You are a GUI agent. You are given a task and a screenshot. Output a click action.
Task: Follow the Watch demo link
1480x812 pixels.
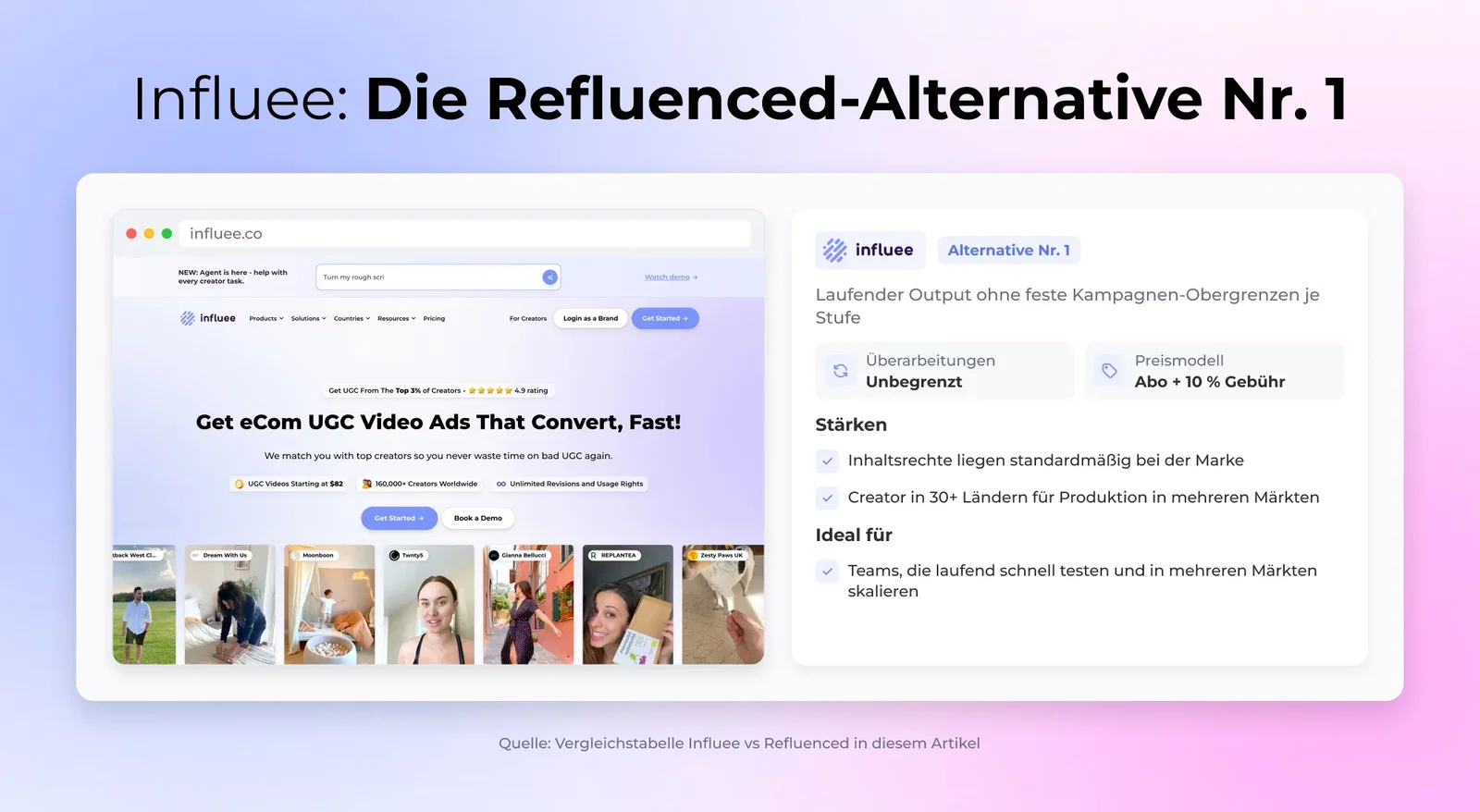[672, 277]
